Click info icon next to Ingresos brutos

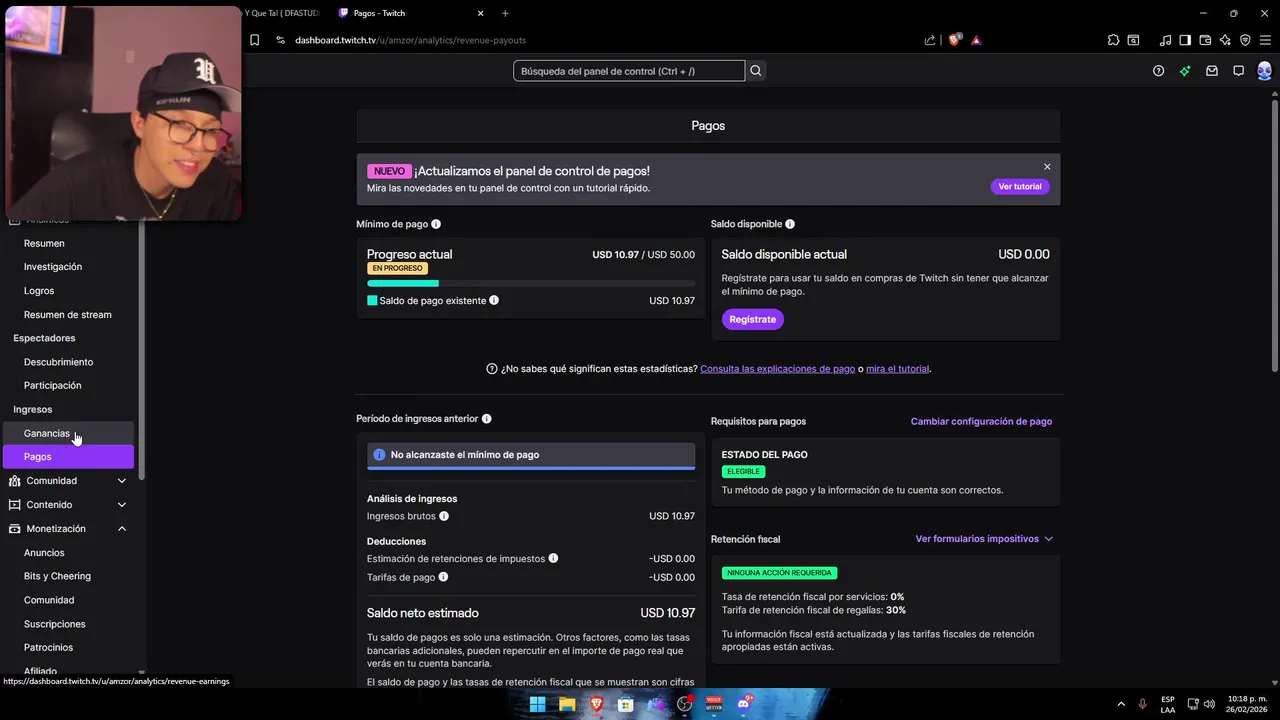coord(444,516)
